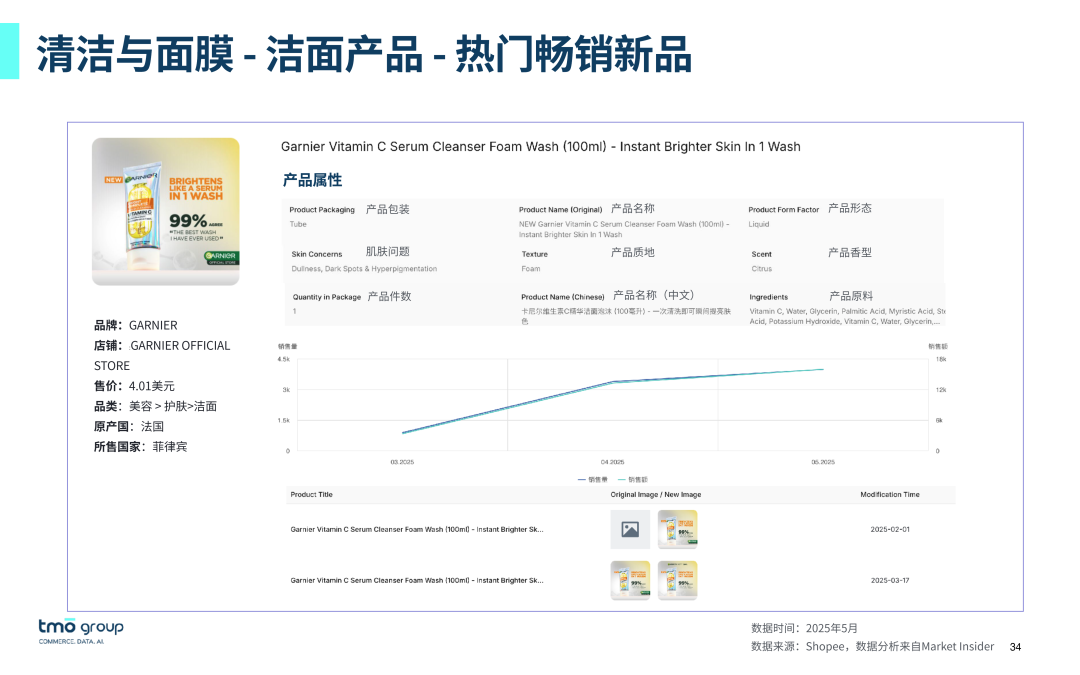Click the Garnier cleanser main product image
Screen dimensions: 1080x675
(166, 211)
